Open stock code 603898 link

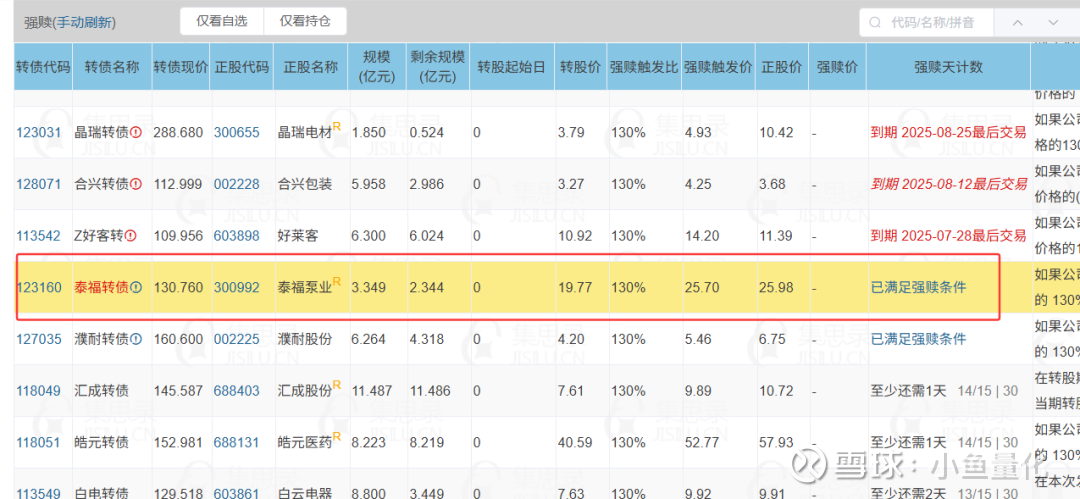(237, 236)
